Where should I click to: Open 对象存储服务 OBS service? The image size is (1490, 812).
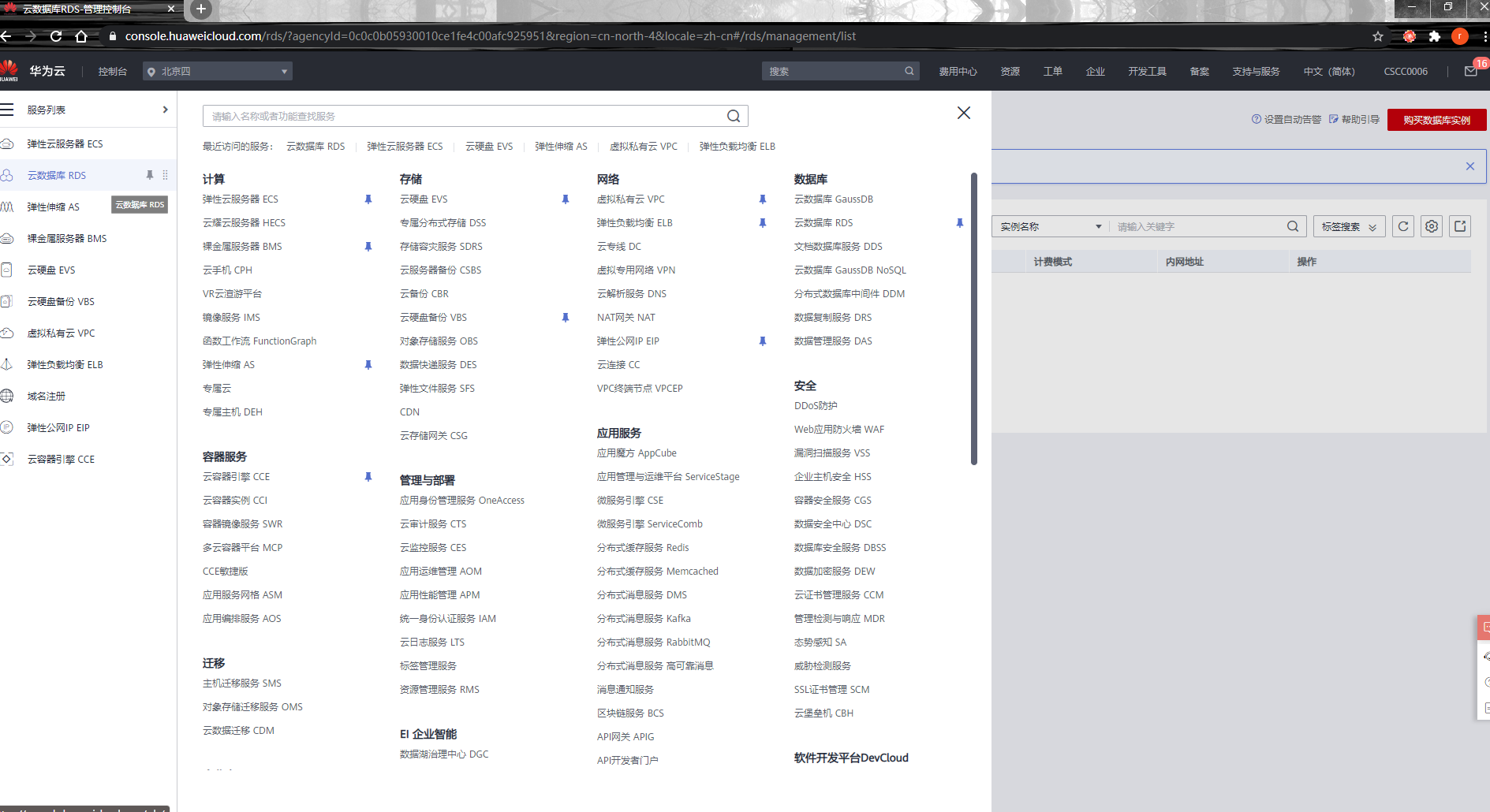[x=439, y=341]
